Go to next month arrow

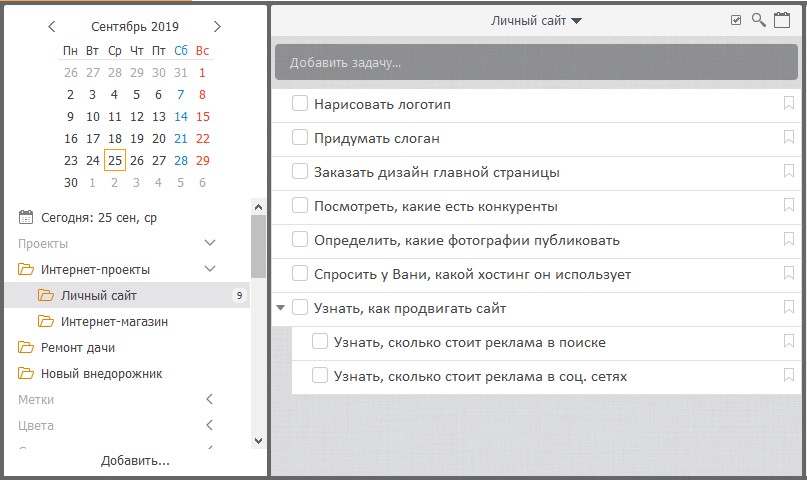coord(217,26)
